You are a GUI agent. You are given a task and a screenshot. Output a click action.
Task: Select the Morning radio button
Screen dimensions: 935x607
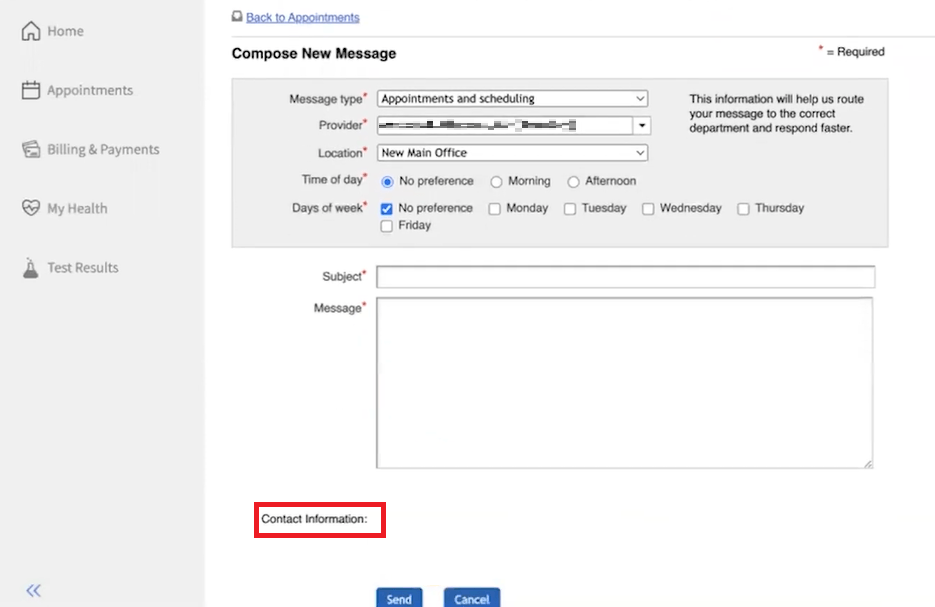[496, 181]
